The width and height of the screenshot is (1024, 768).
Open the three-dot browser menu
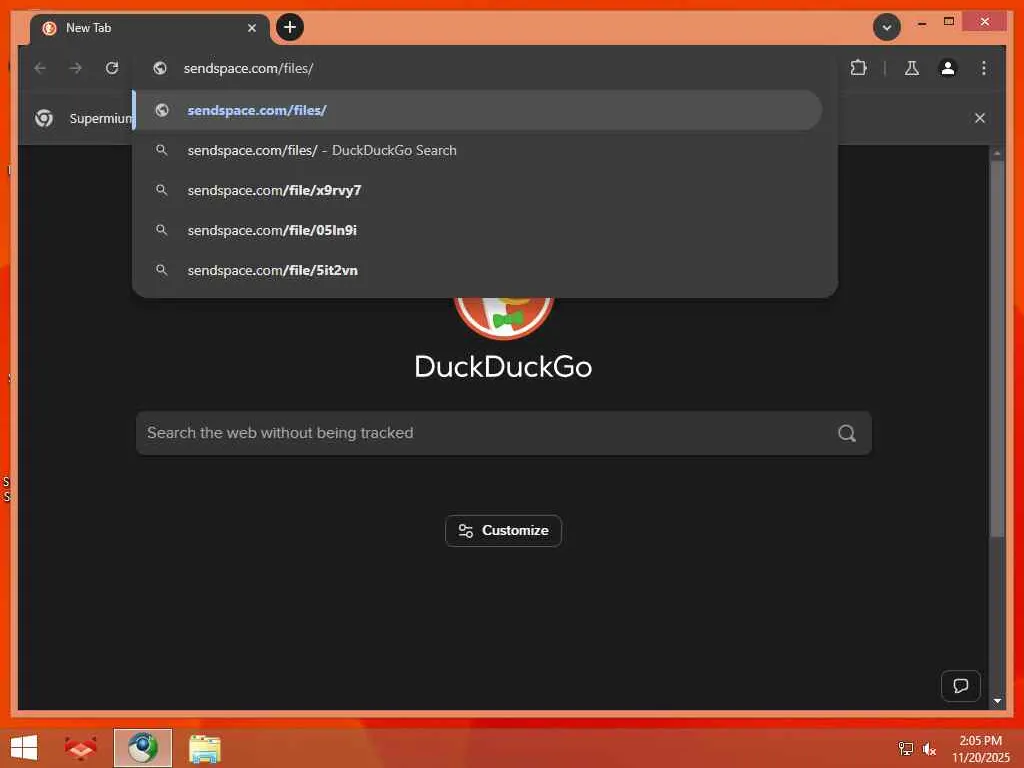[984, 68]
